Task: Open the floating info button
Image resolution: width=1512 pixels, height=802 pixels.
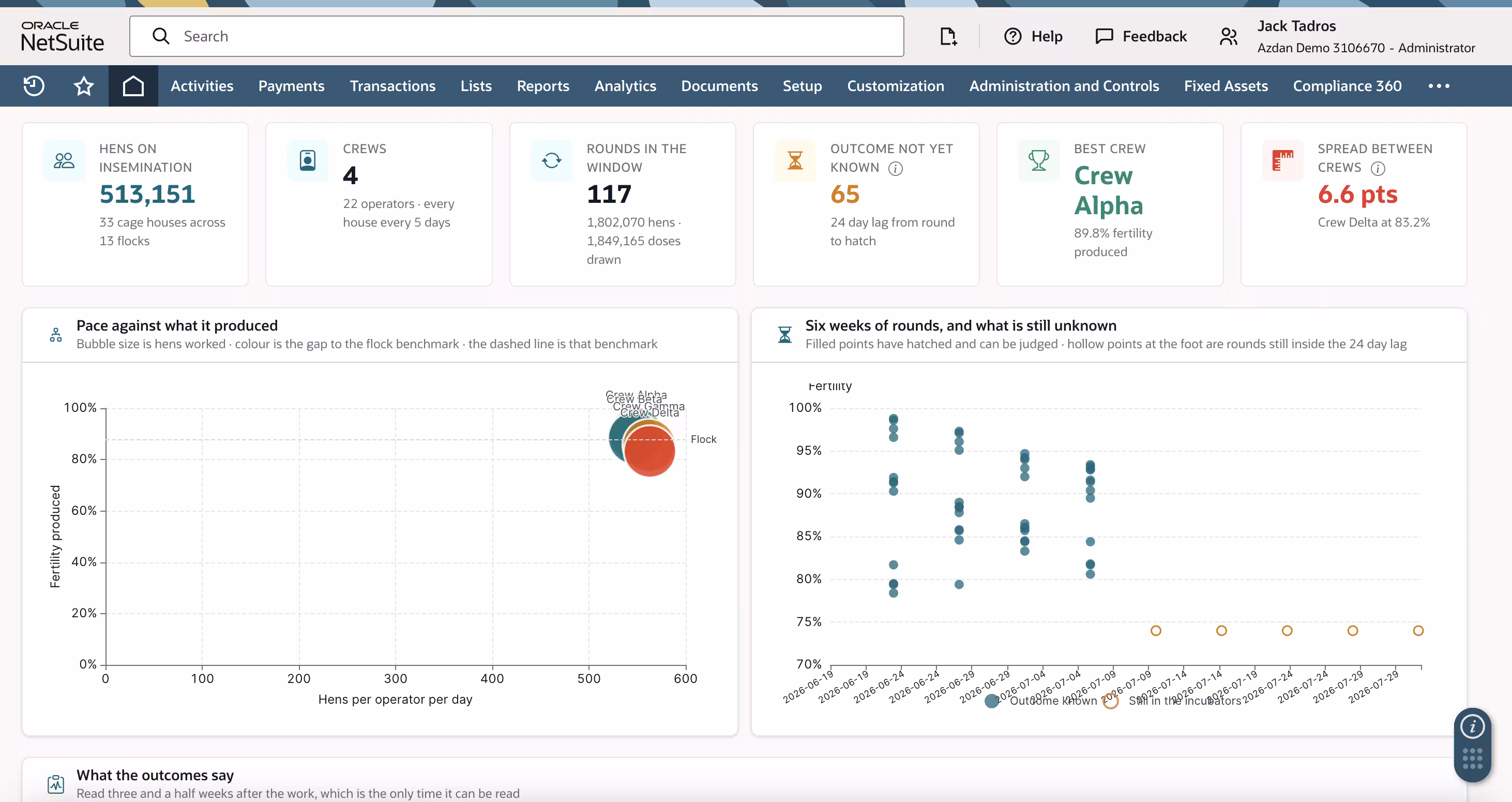Action: point(1472,727)
